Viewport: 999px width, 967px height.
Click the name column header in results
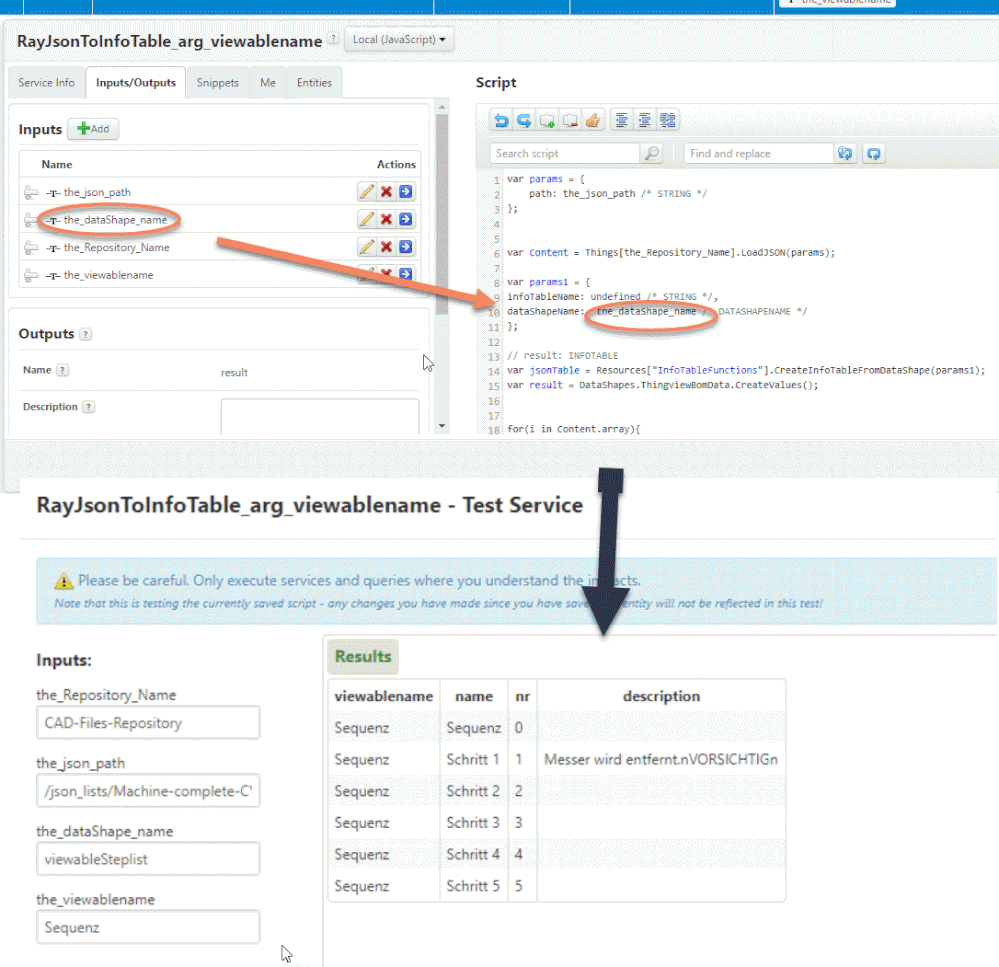(x=474, y=696)
